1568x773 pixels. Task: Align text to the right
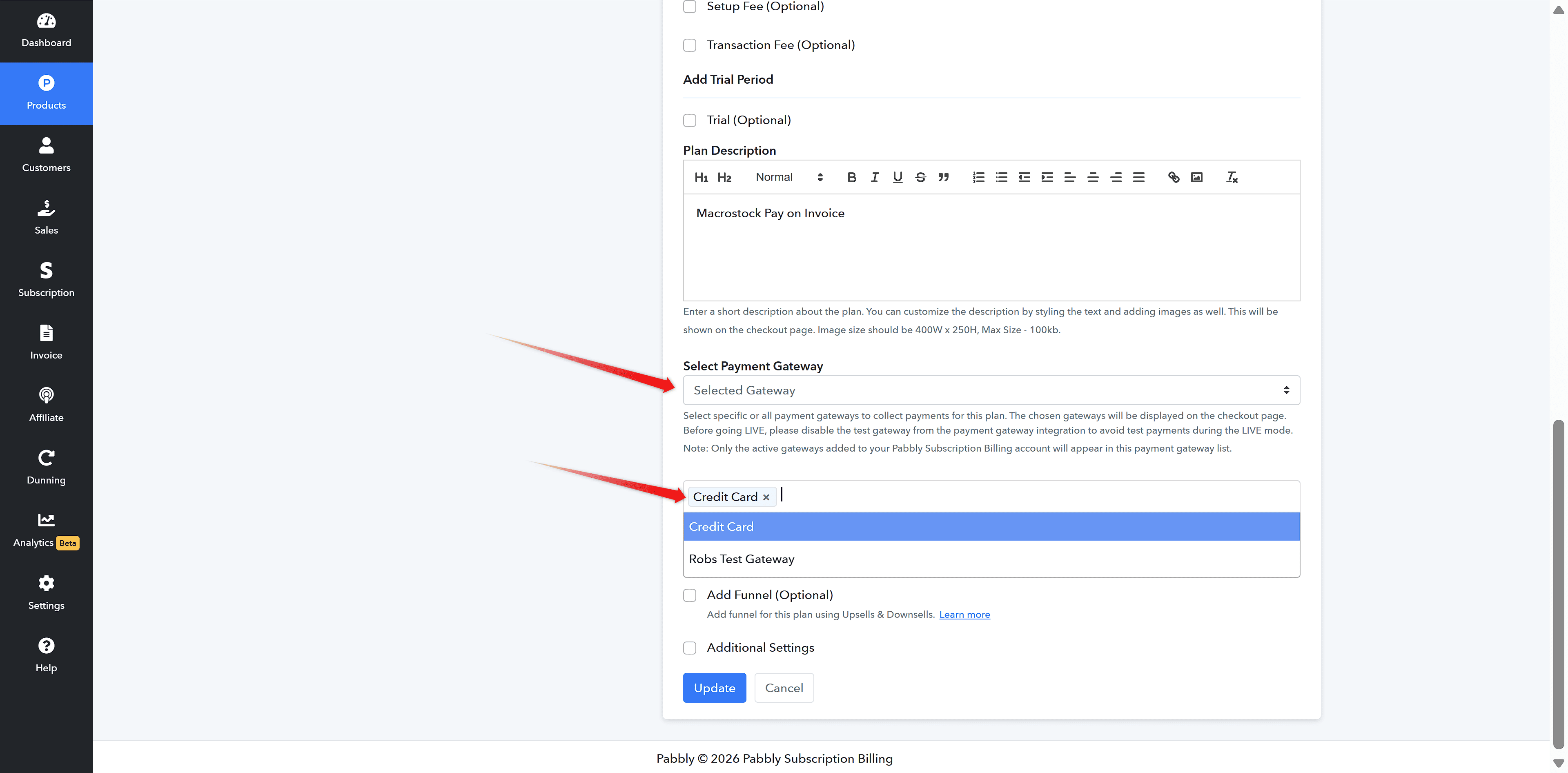1116,177
